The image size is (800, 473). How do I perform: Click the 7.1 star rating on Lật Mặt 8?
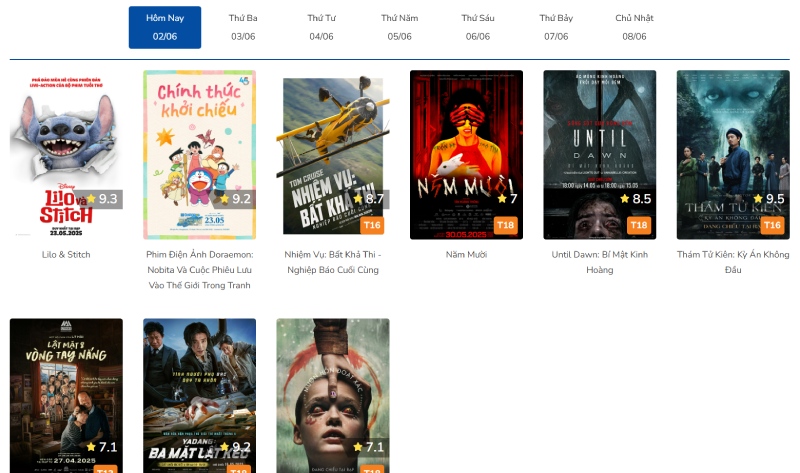pos(101,447)
